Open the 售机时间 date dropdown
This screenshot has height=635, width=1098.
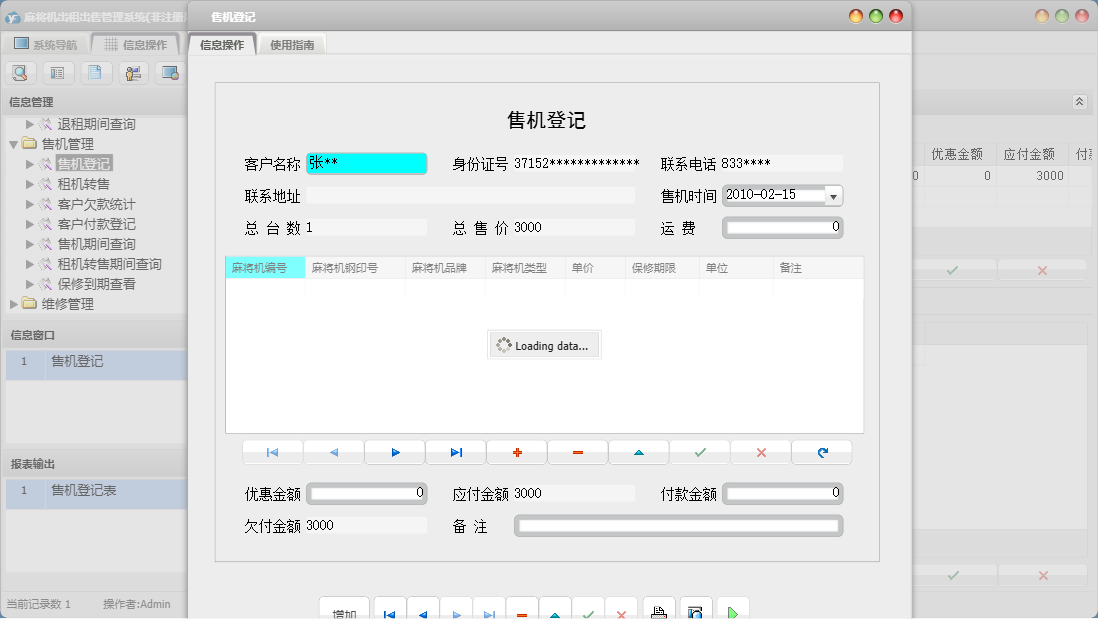click(834, 195)
